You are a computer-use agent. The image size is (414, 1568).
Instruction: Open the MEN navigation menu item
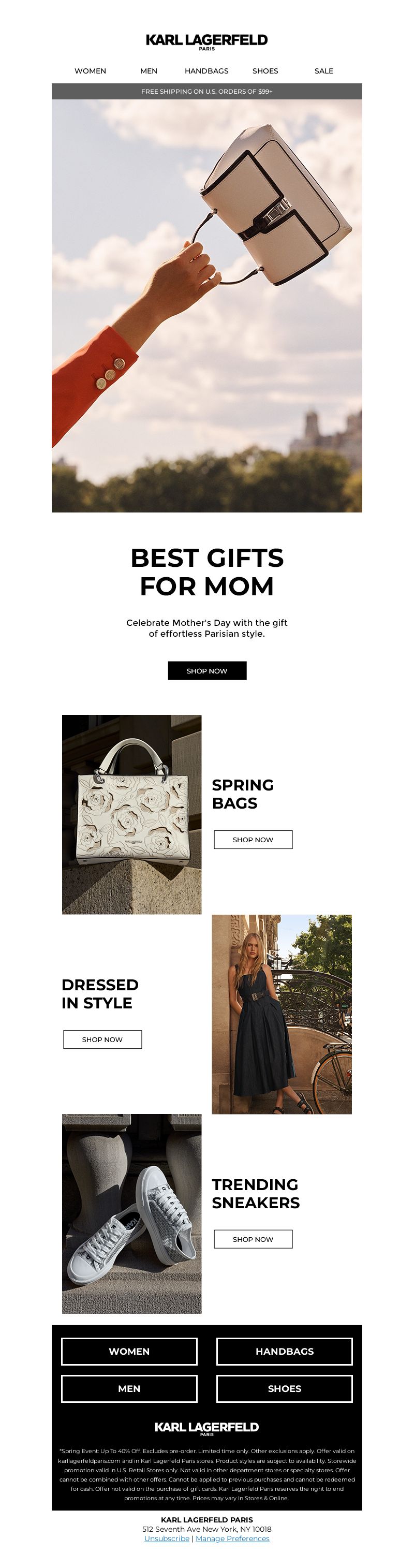[x=149, y=71]
